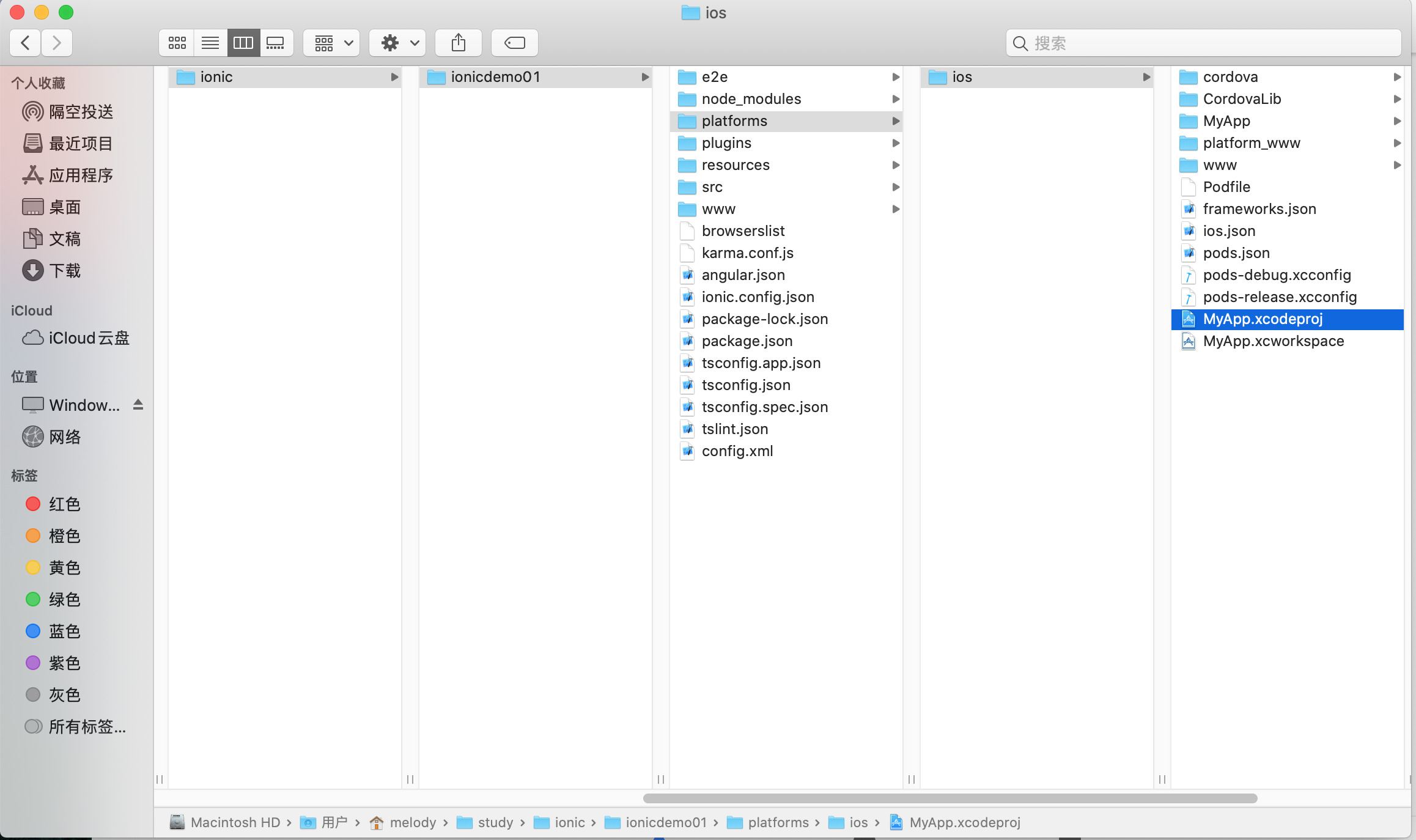Screen dimensions: 1416x840
Task: Select pods-debug.xcconfig file icon
Action: [1189, 275]
